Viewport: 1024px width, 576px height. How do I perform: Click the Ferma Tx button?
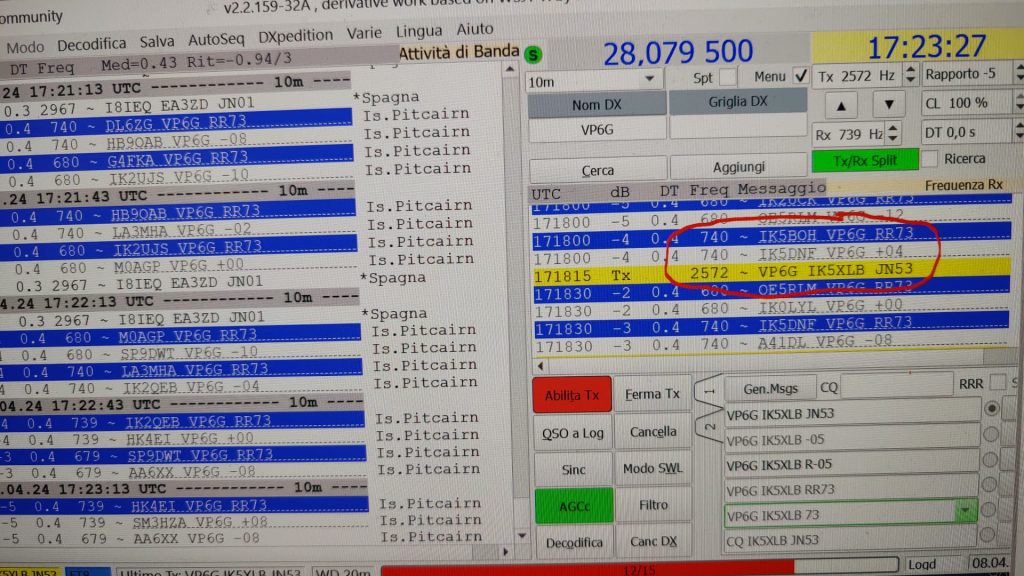click(652, 394)
